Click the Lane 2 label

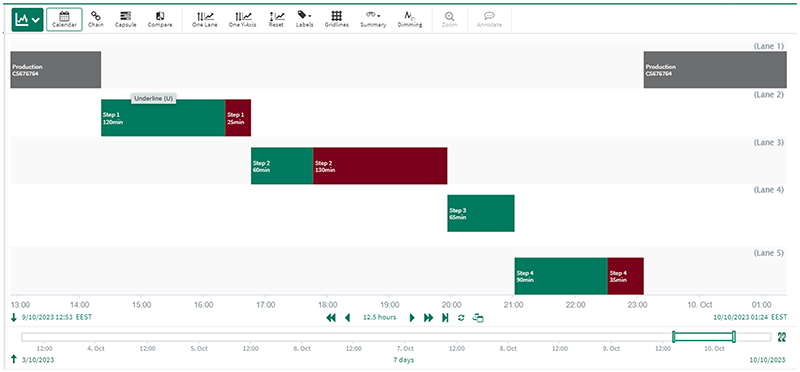(x=768, y=94)
